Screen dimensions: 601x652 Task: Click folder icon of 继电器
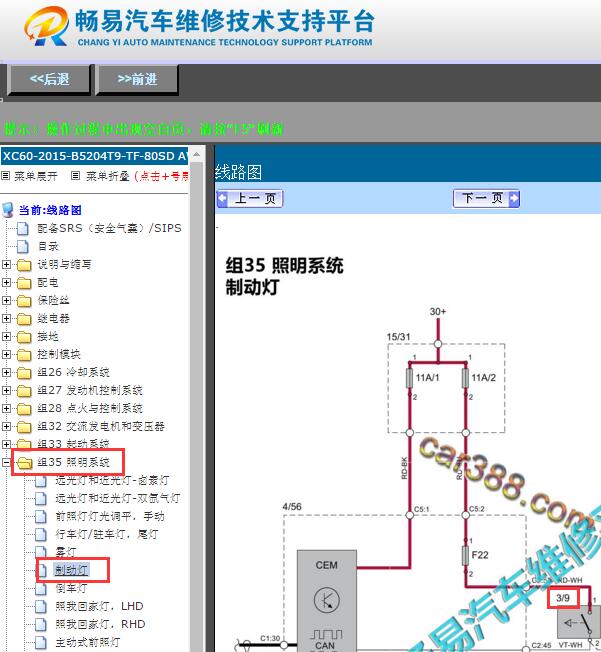click(x=24, y=319)
